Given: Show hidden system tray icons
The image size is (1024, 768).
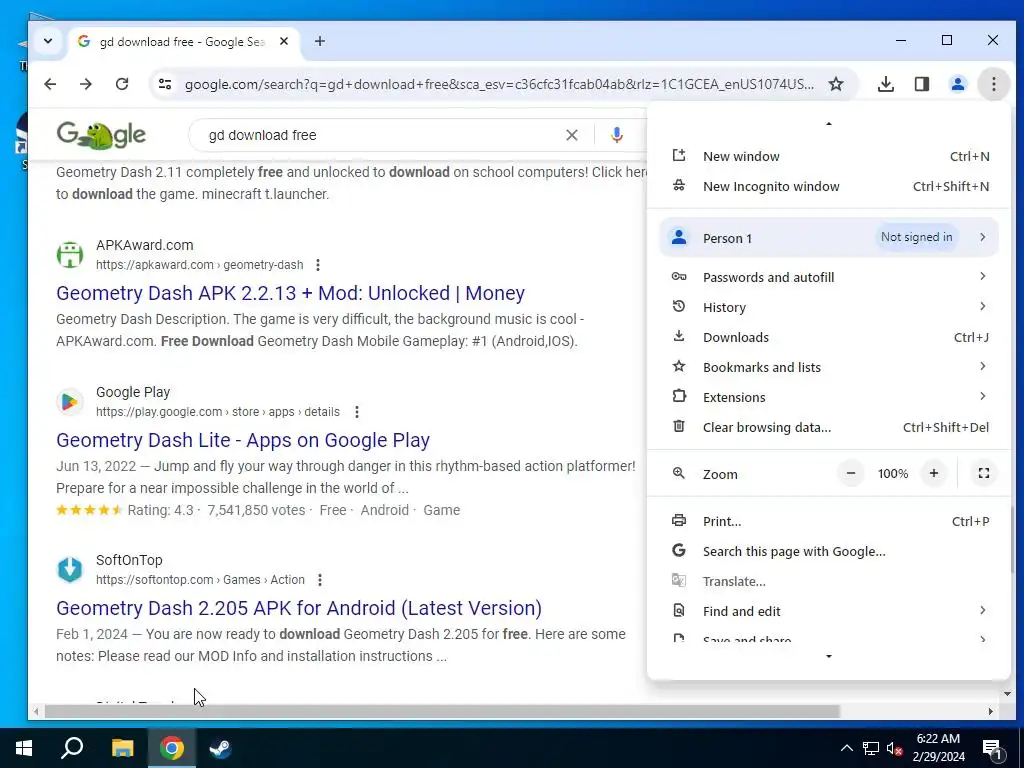Looking at the screenshot, I should [x=846, y=748].
